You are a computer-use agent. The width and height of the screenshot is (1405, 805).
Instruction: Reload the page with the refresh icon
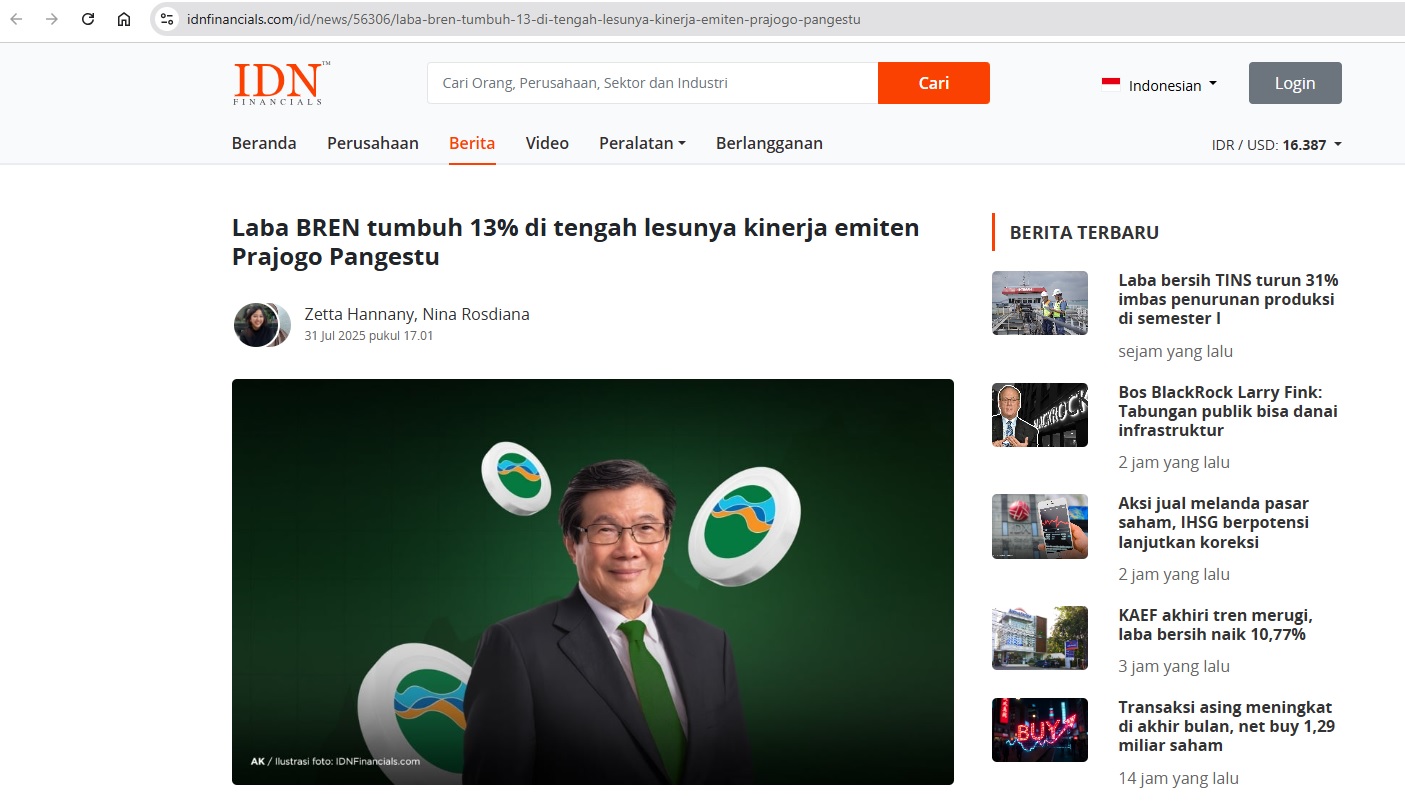[x=88, y=19]
